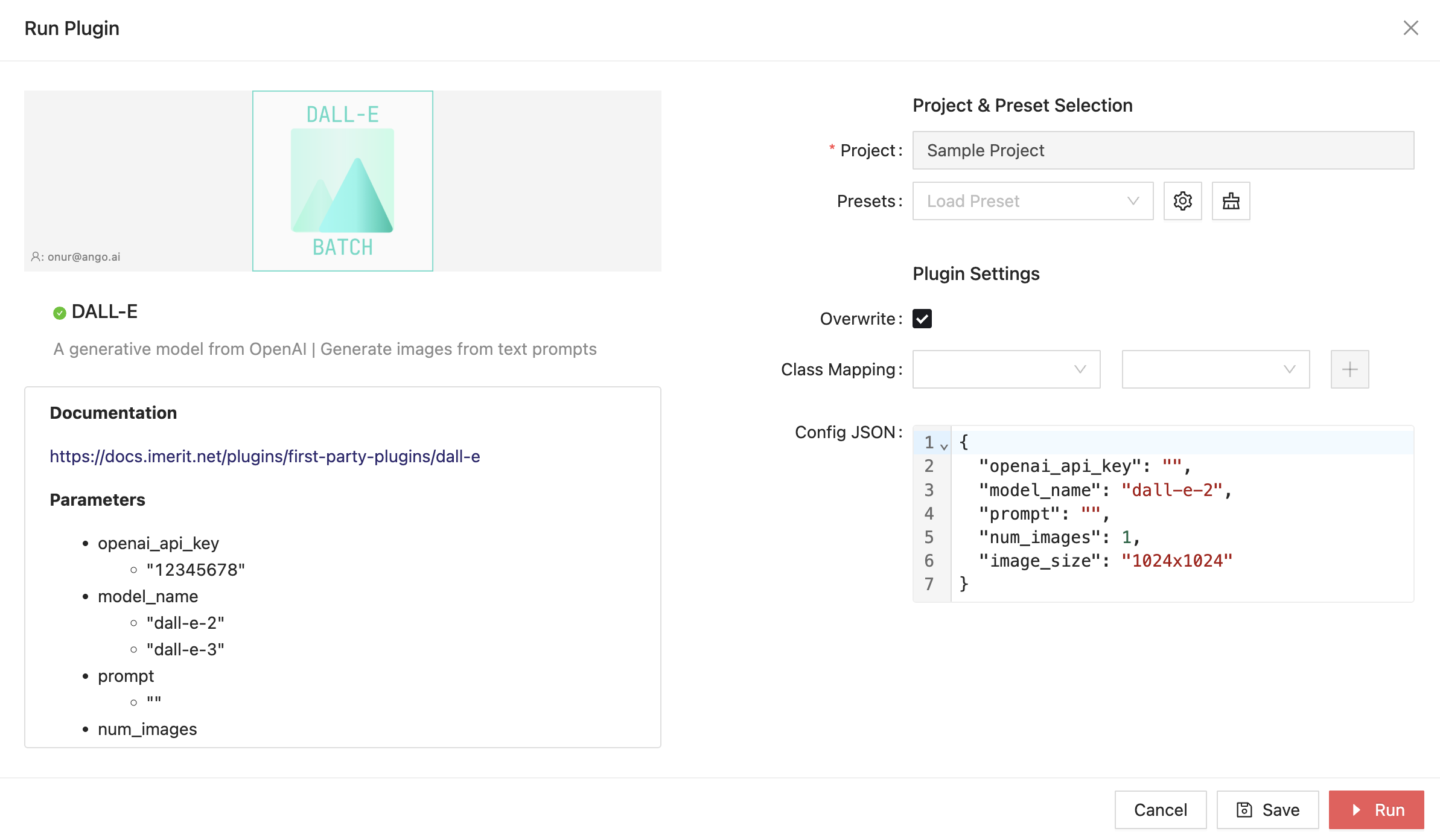Click the green verified check icon
The width and height of the screenshot is (1440, 840).
point(59,313)
